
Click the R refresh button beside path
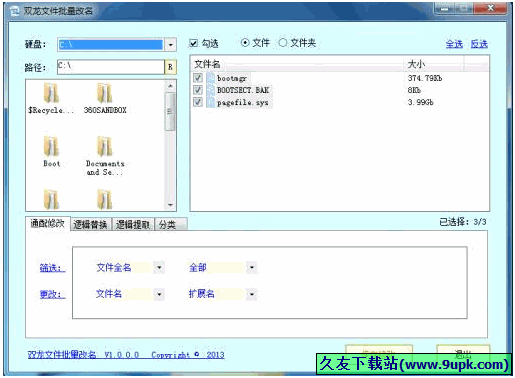(170, 67)
